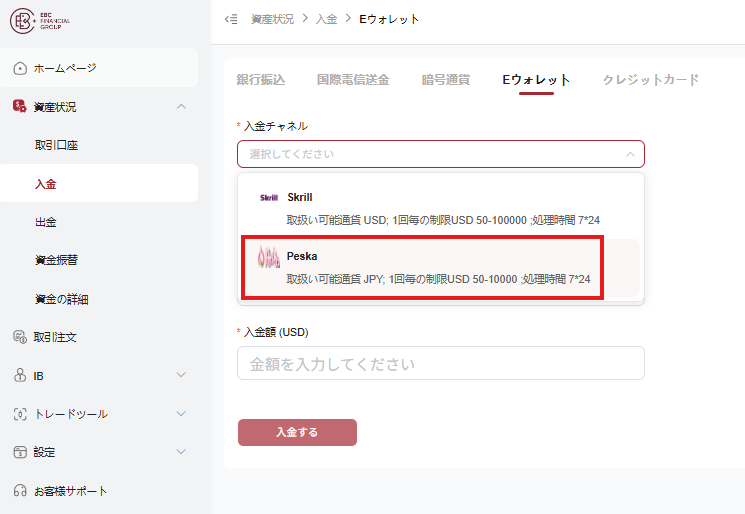Click the Skrill description line about USD 50-100000

pyautogui.click(x=443, y=220)
